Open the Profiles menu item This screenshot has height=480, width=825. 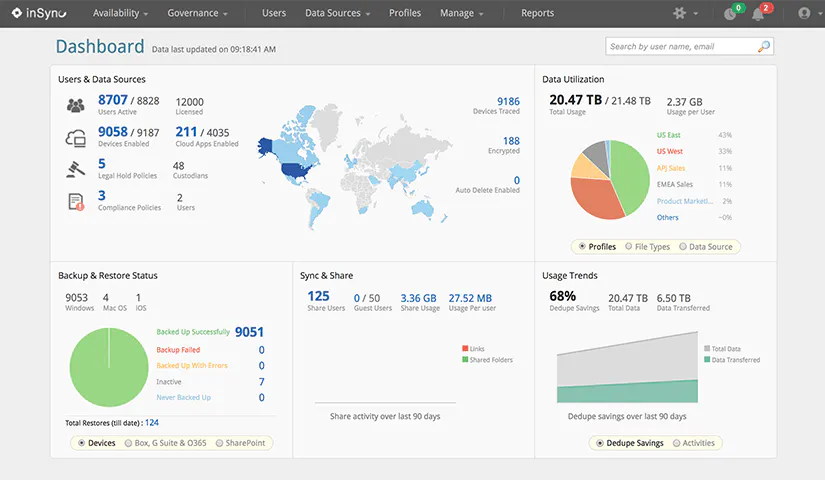(405, 13)
